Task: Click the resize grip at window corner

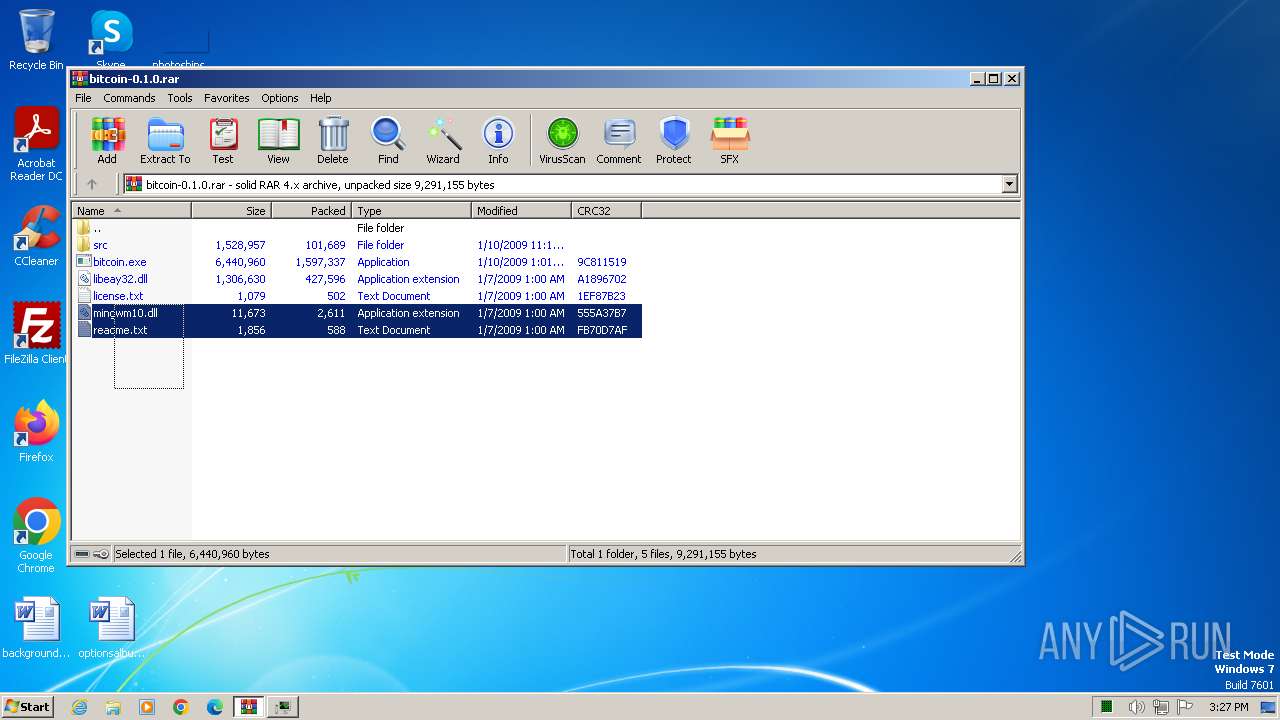Action: (1015, 556)
